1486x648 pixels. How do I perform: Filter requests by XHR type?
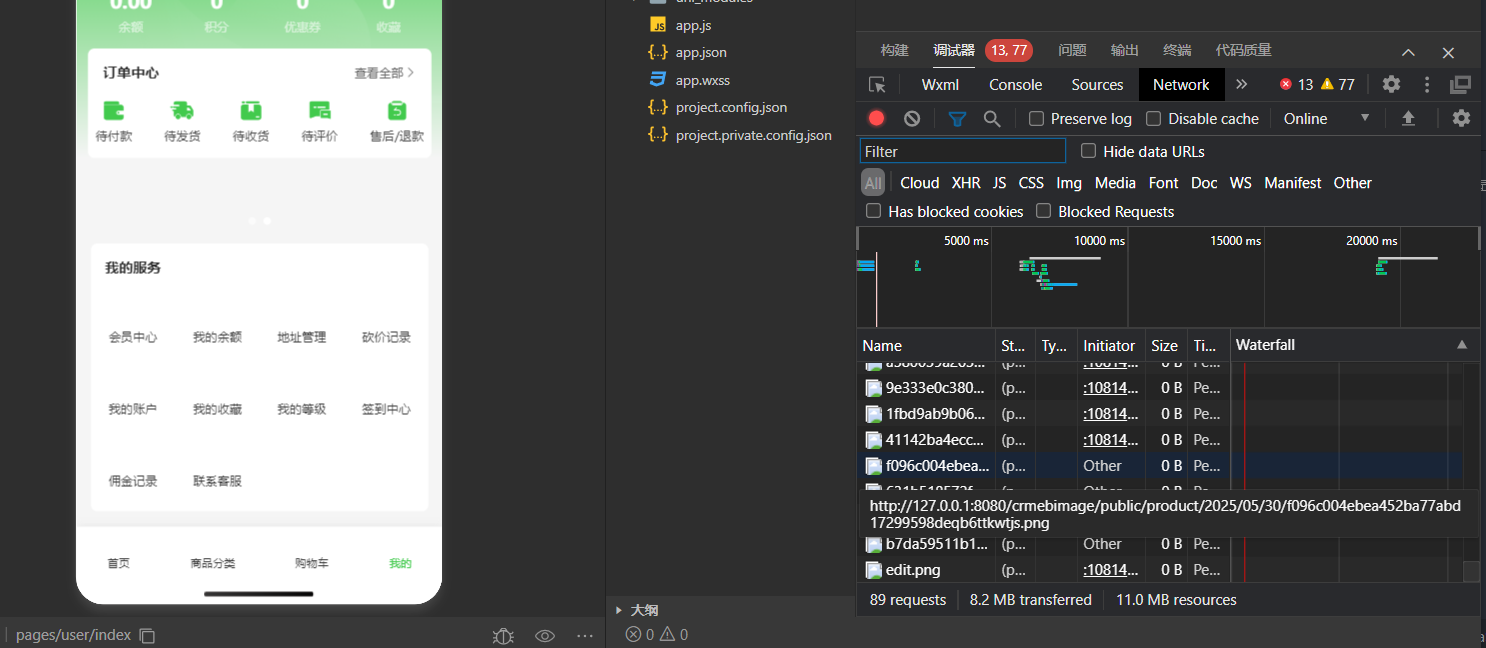click(x=966, y=183)
